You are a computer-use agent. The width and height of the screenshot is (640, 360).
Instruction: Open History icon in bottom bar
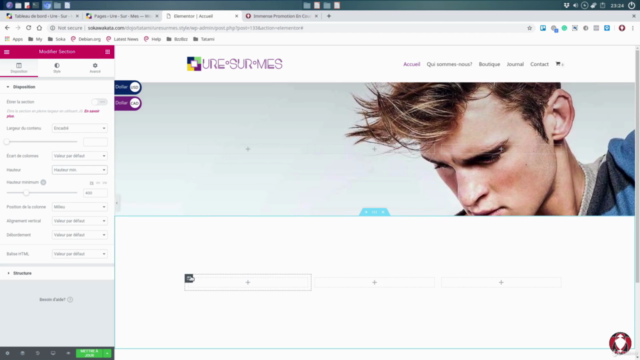(x=38, y=353)
